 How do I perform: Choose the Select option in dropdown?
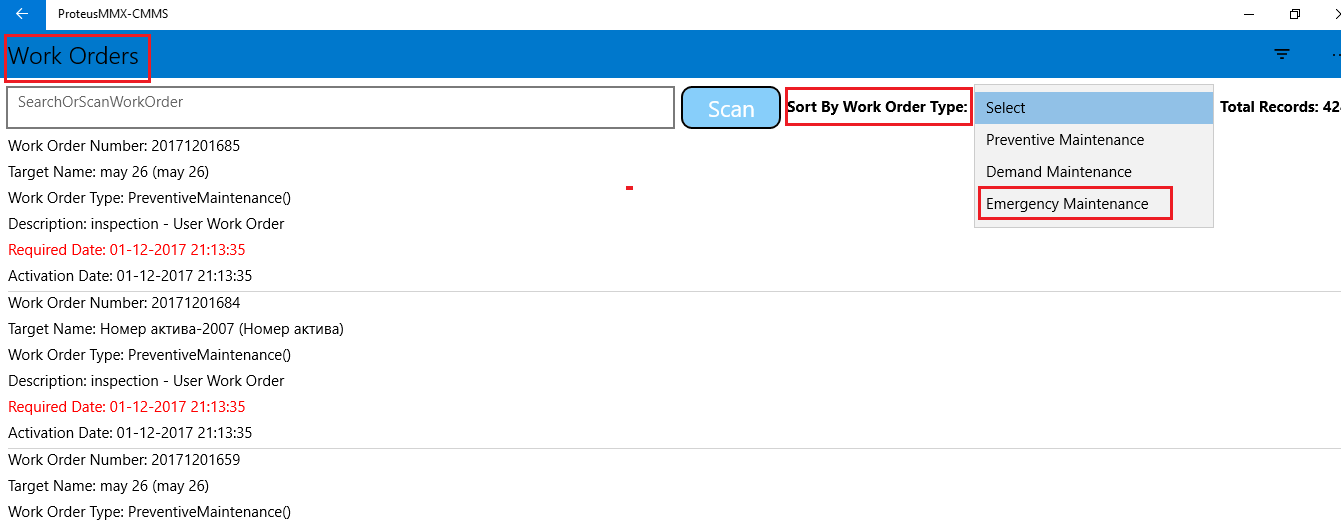pyautogui.click(x=1094, y=108)
